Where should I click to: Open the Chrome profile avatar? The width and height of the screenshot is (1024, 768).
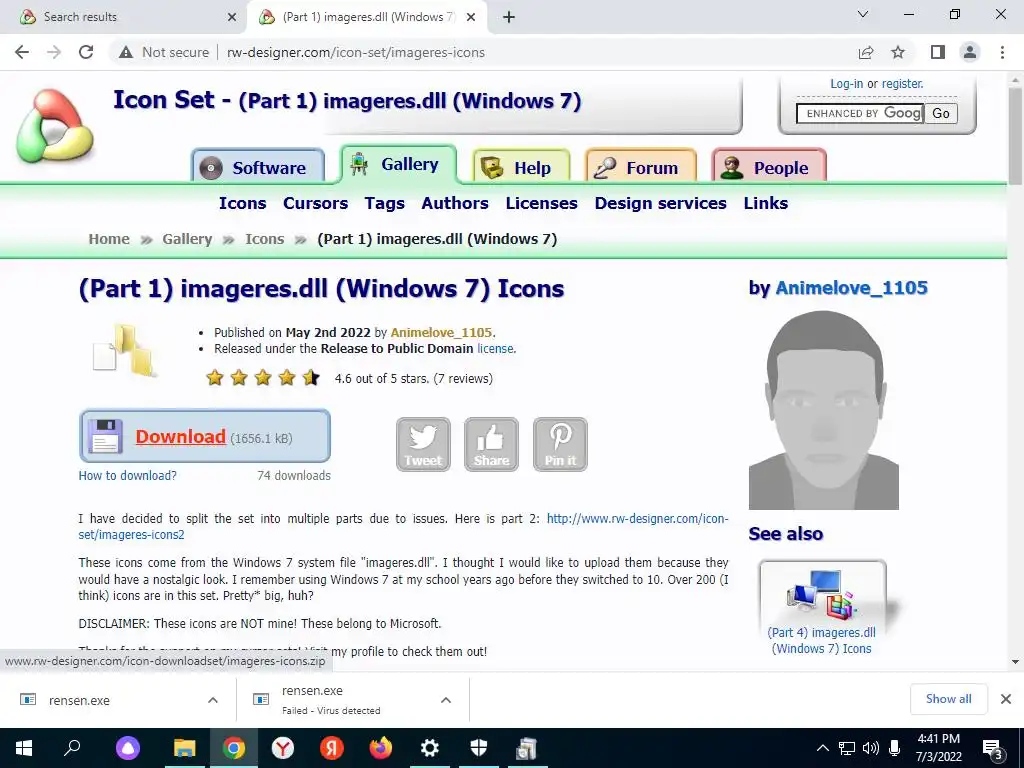point(970,52)
